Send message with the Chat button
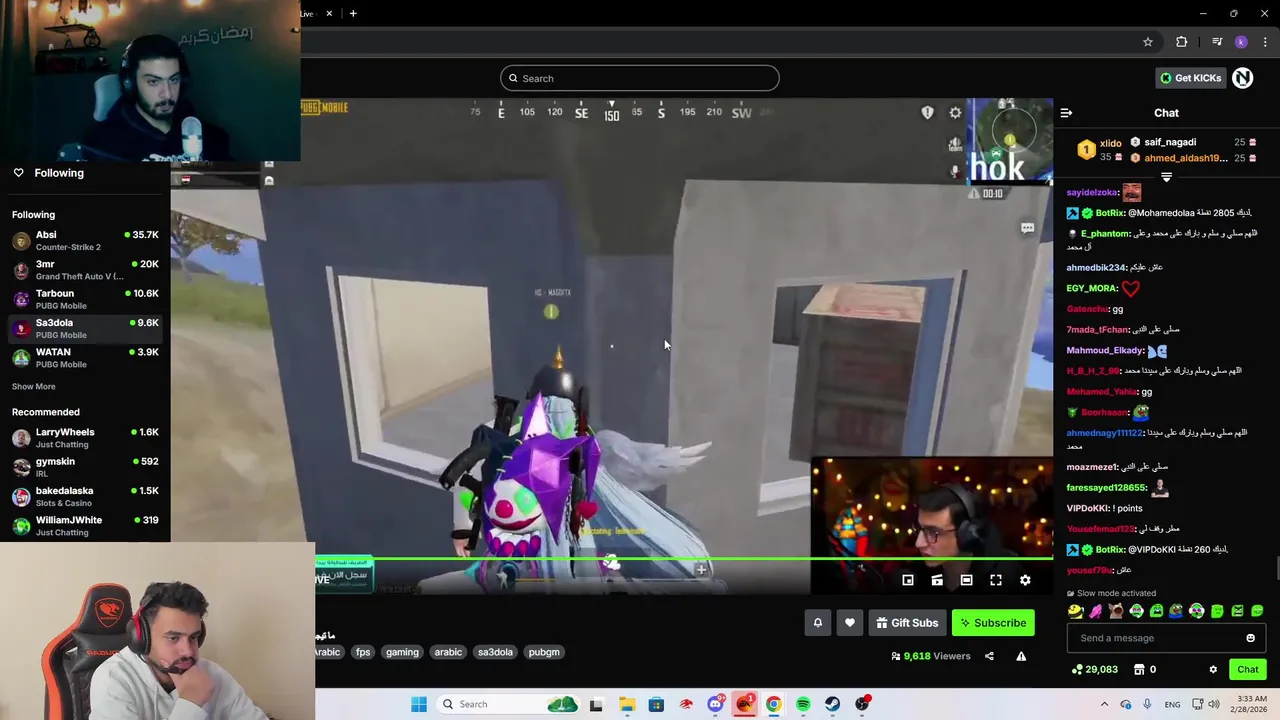This screenshot has height=720, width=1280. tap(1247, 669)
